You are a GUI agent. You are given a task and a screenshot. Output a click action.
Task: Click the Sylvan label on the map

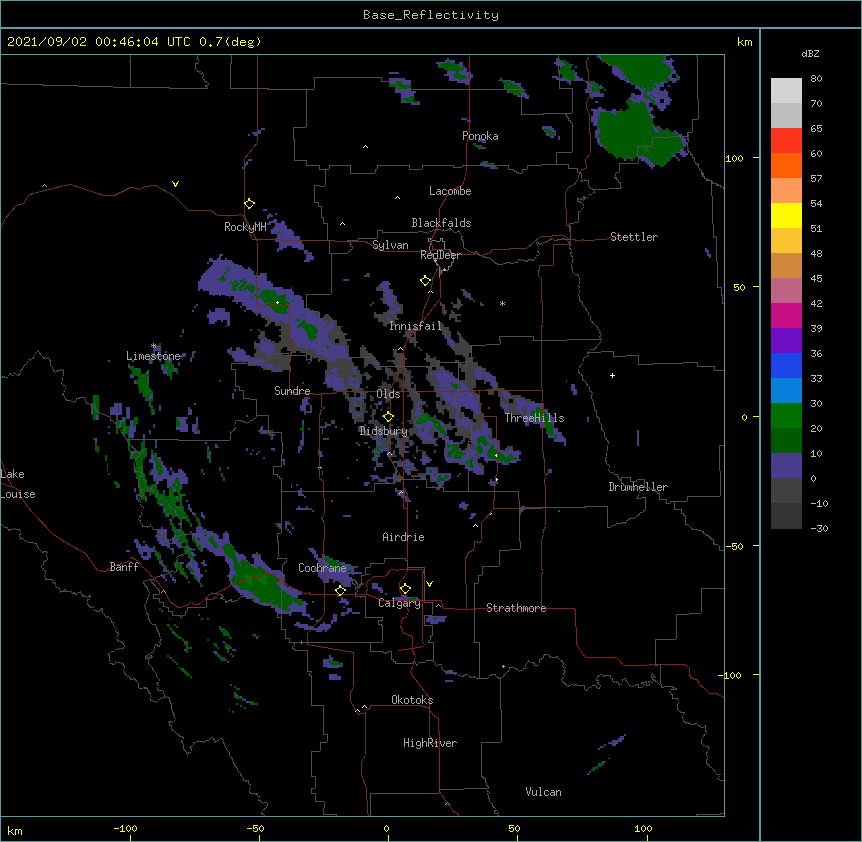click(390, 245)
